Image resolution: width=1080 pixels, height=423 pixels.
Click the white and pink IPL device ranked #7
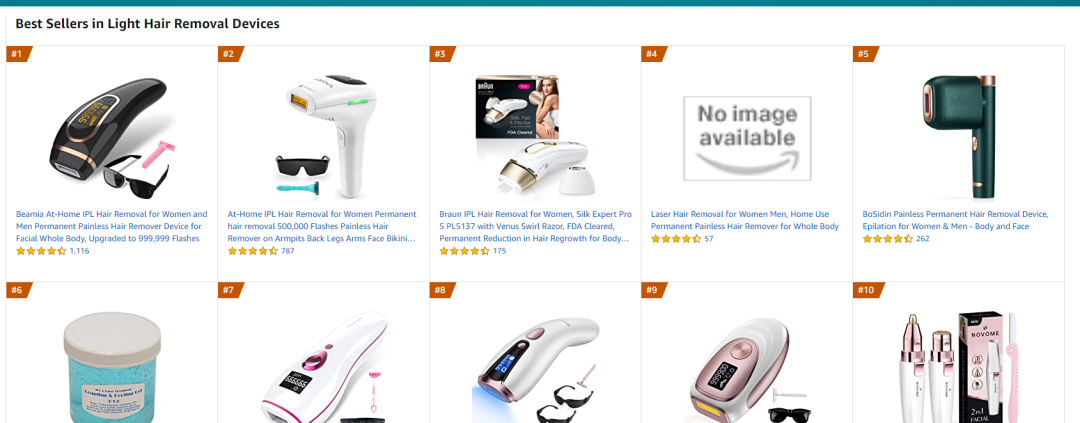pyautogui.click(x=324, y=367)
